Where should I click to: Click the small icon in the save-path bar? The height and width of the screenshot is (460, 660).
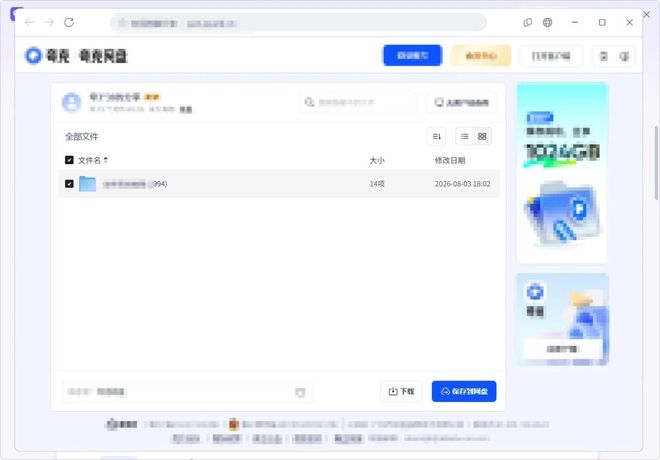point(300,393)
